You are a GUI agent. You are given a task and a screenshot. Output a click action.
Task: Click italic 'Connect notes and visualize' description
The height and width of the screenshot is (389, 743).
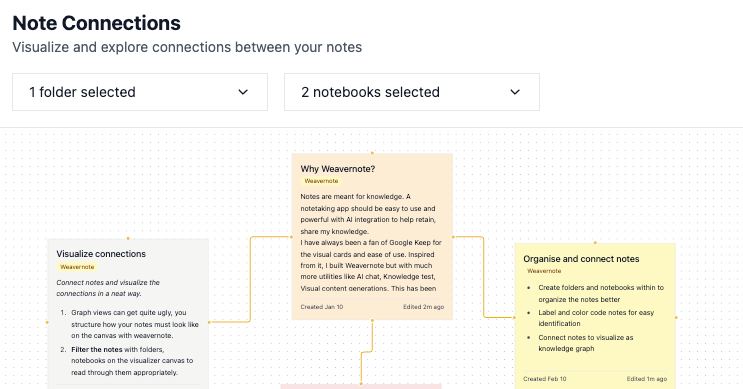point(108,288)
